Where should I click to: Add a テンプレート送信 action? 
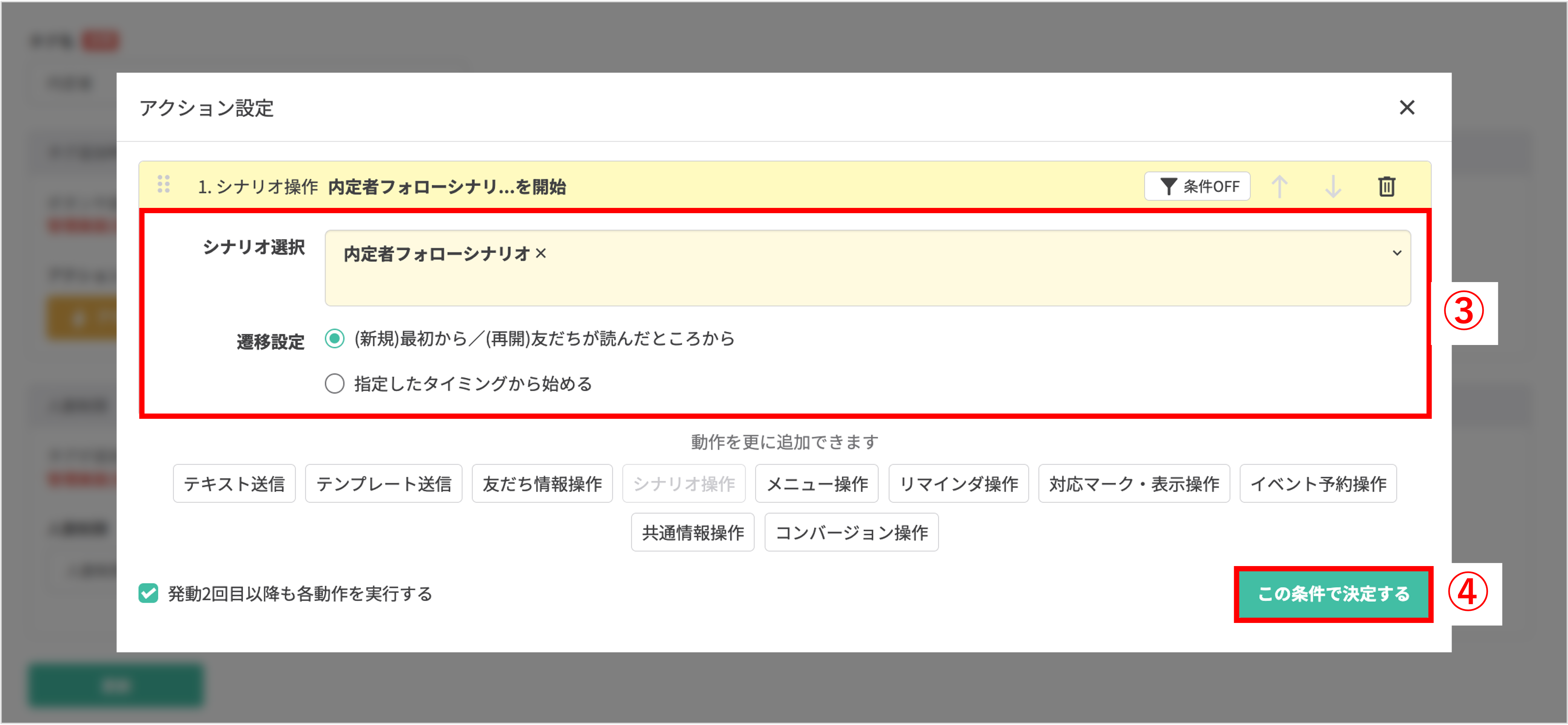click(384, 483)
